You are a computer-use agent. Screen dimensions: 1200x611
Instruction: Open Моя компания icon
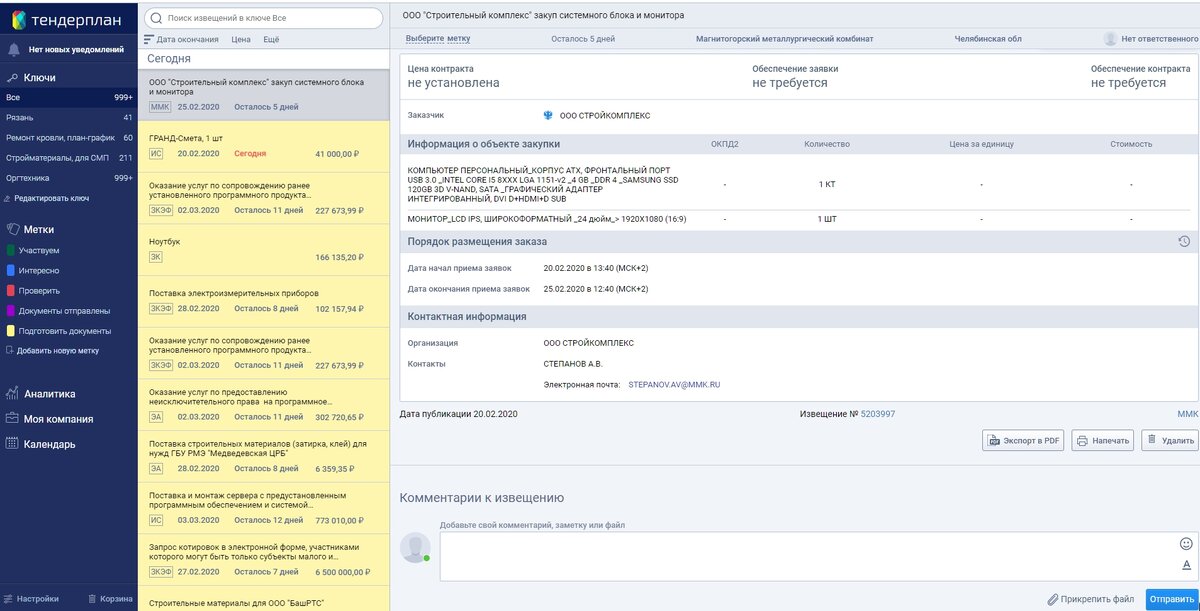pos(13,419)
